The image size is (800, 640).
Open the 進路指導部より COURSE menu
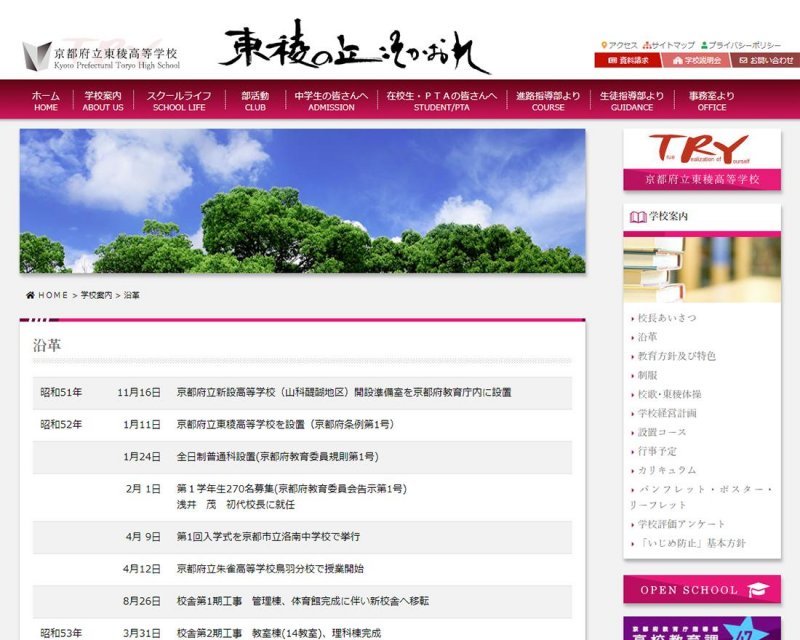click(548, 101)
